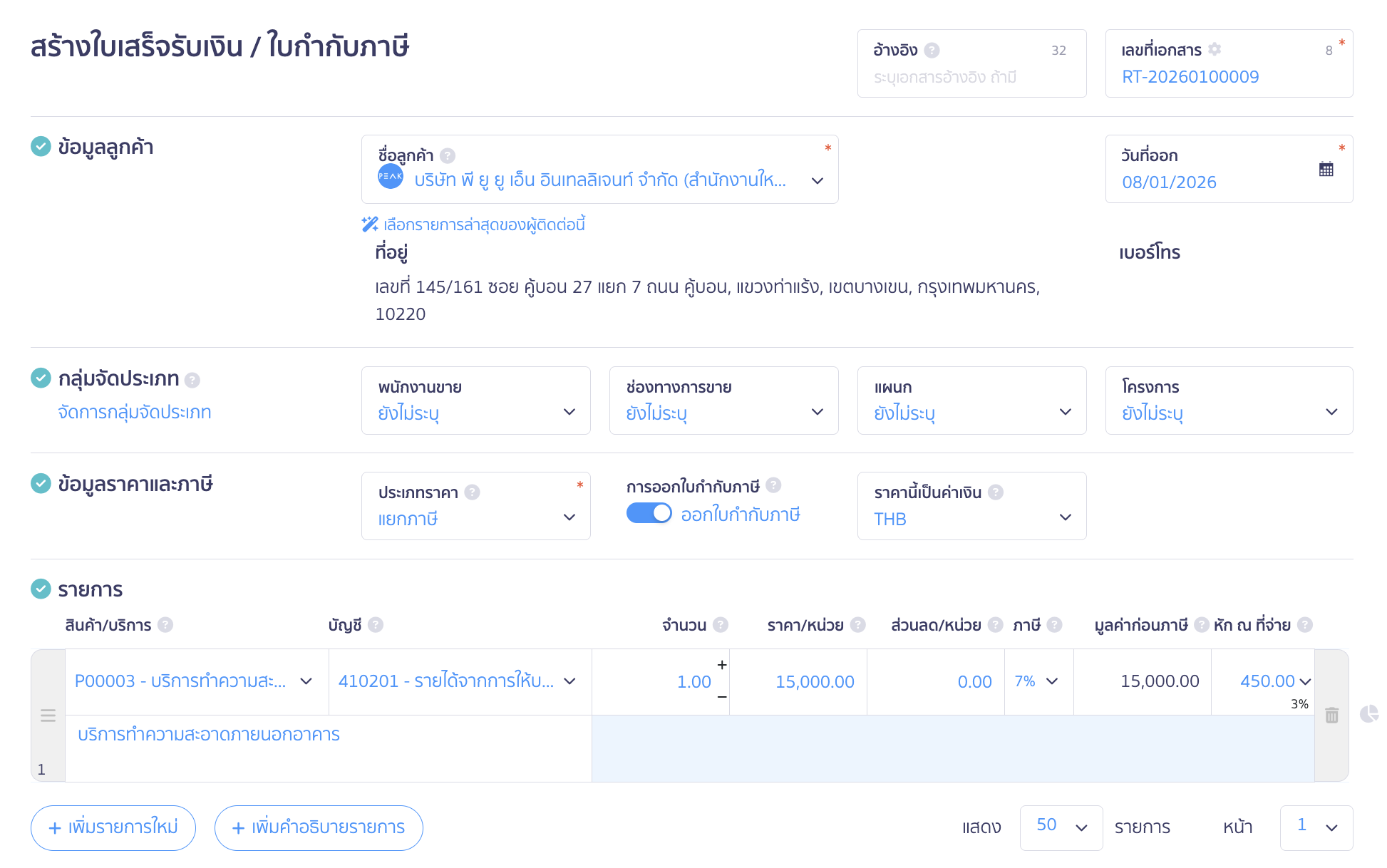
Task: Click the trash icon to delete row 1
Action: pyautogui.click(x=1331, y=715)
